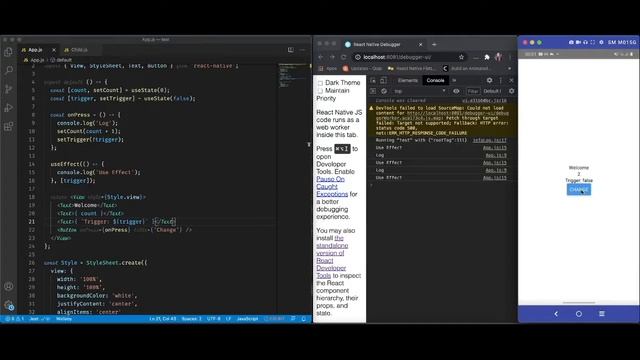Viewport: 640px width, 360px height.
Task: Click the Ln 21, Col 43 status entry
Action: click(163, 319)
